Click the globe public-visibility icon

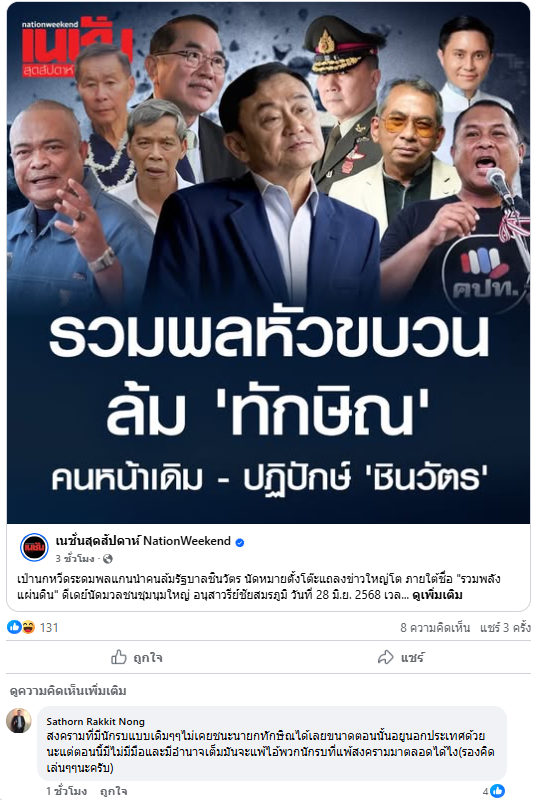point(108,559)
